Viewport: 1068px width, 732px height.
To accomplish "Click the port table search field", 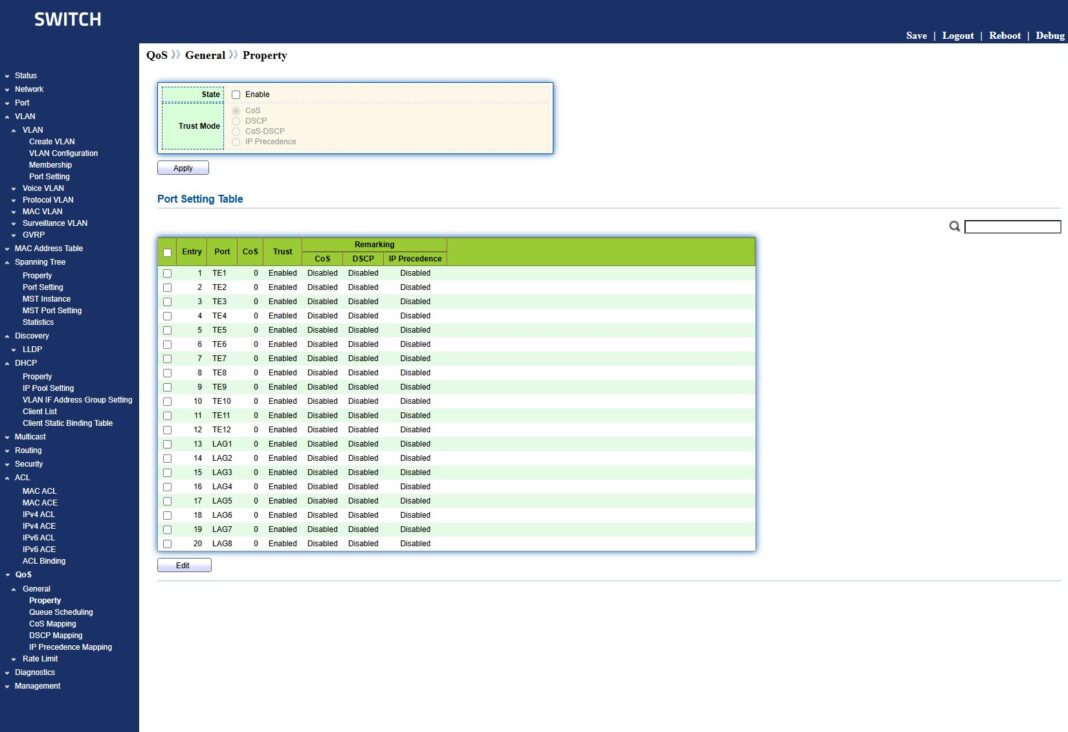I will coord(1012,227).
